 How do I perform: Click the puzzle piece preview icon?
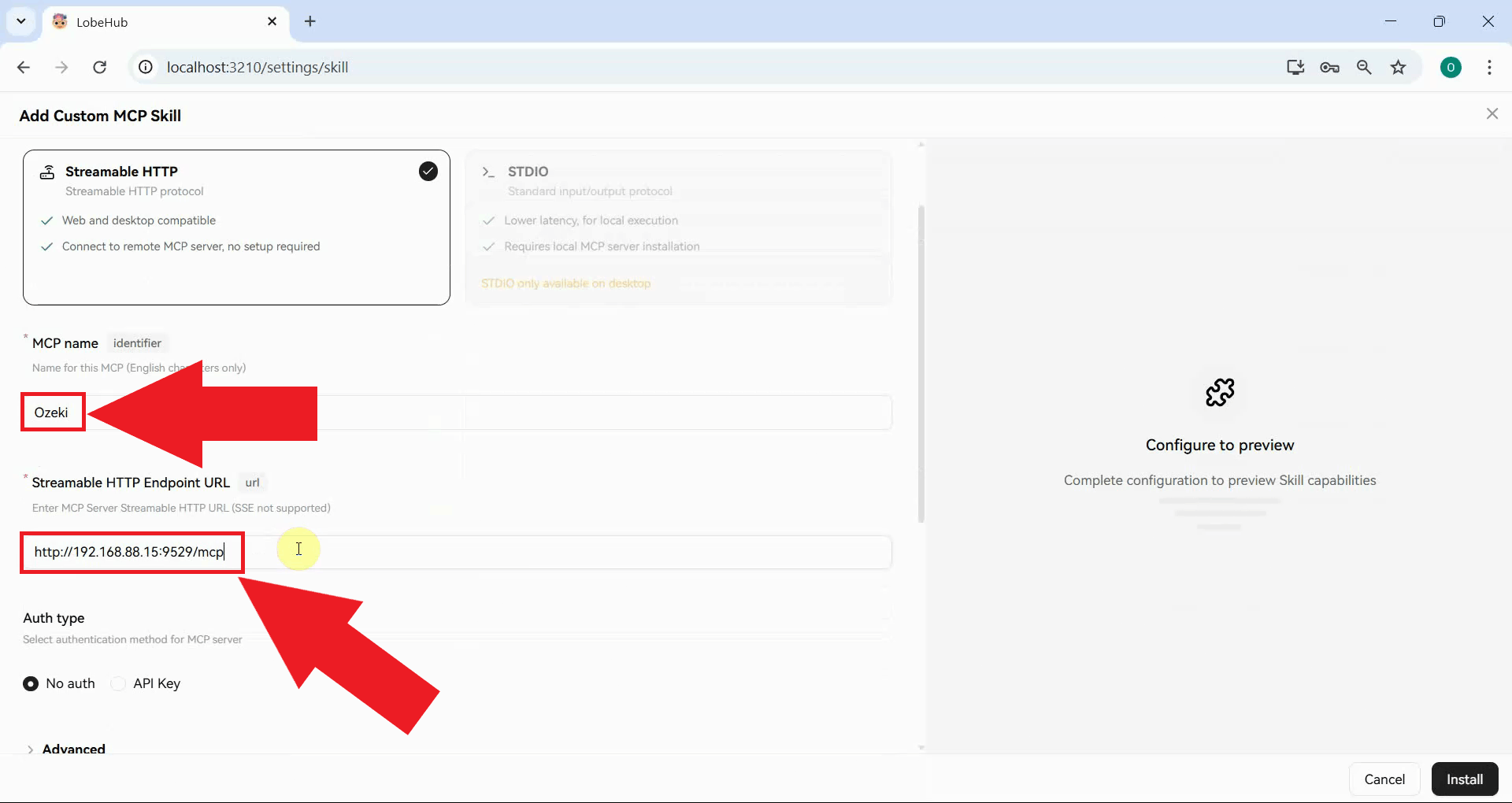point(1220,392)
